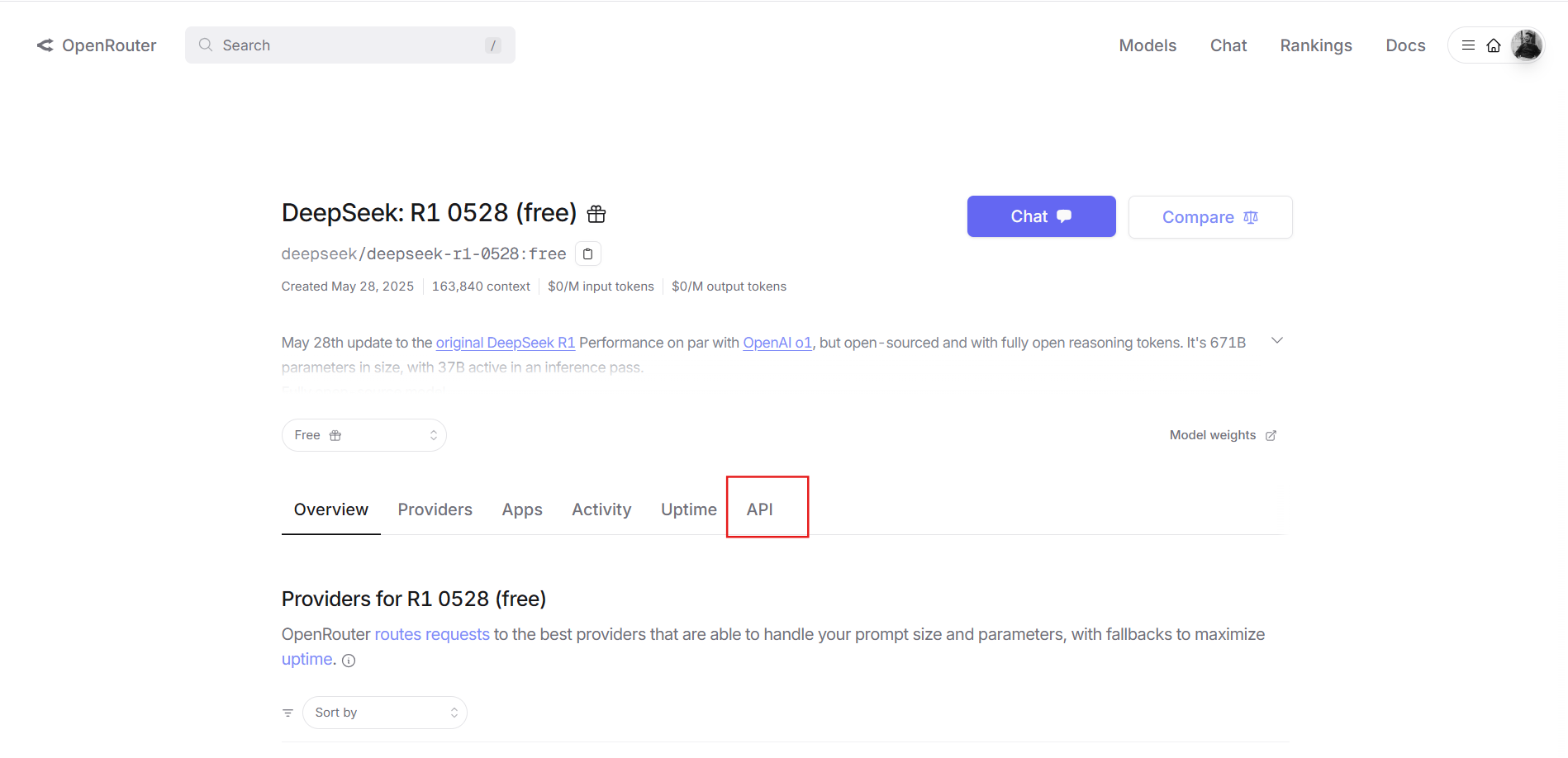Switch to the API tab

pyautogui.click(x=760, y=509)
